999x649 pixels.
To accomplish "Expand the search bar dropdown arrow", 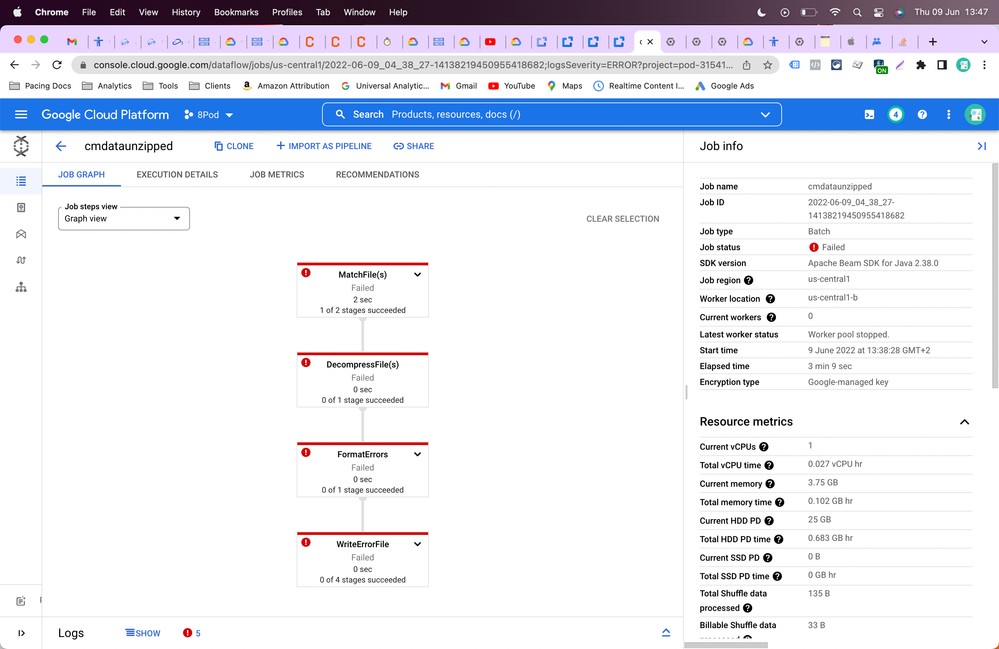I will [765, 115].
